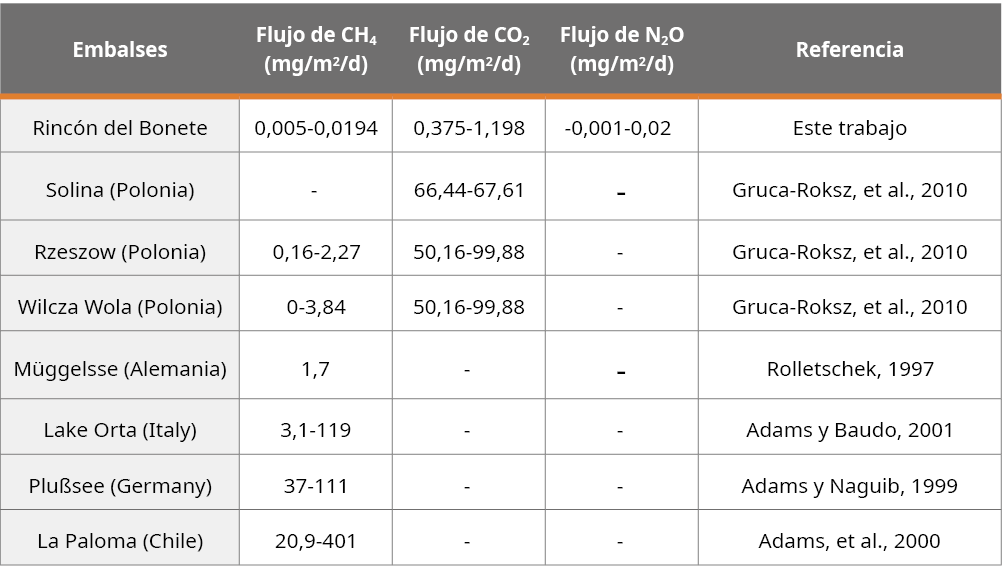Screen dimensions: 1002x582
Task: Click the Lake Orta (Italy) cell
Action: click(x=120, y=430)
